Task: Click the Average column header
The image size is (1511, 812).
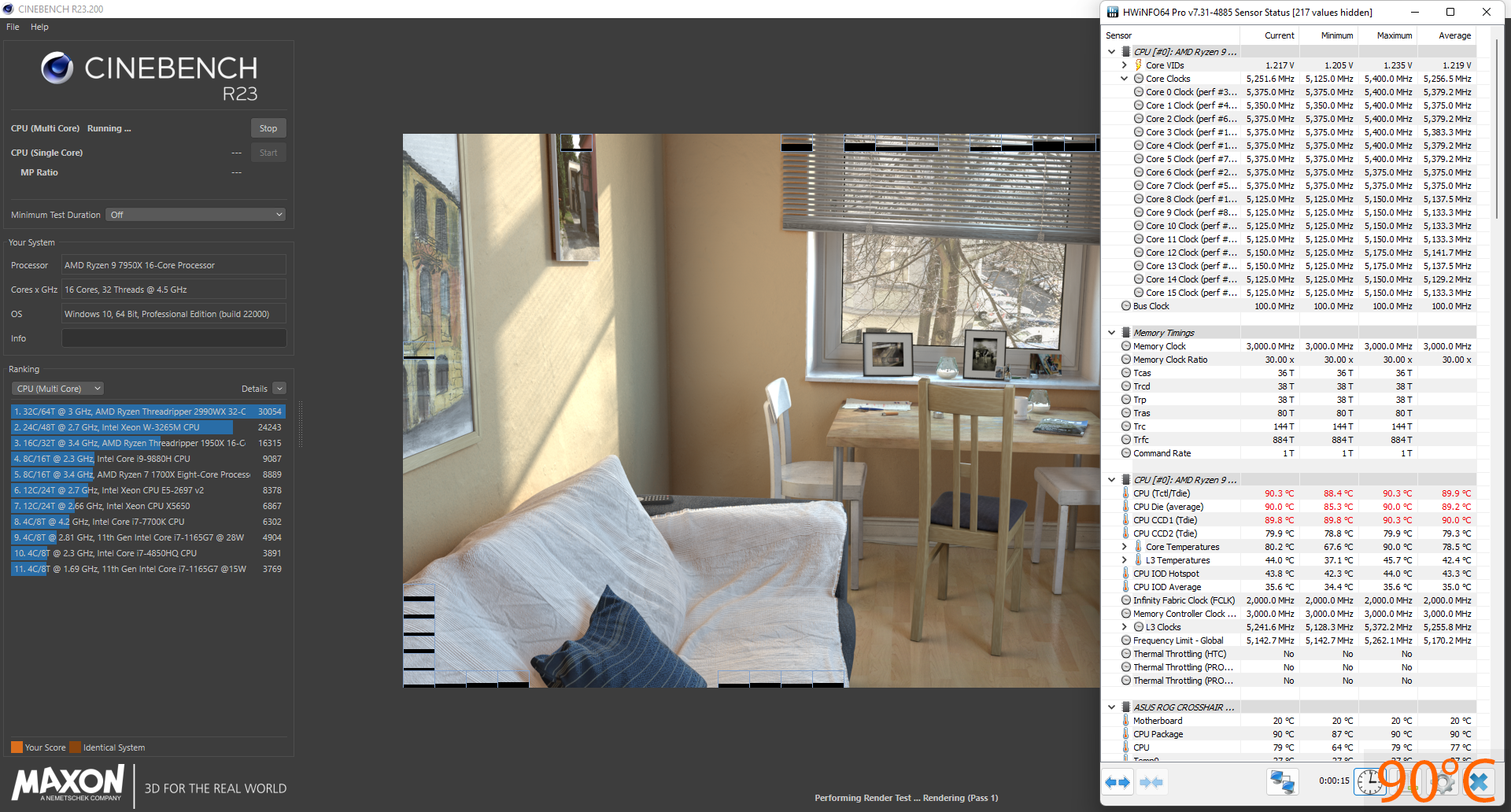Action: pos(1446,35)
